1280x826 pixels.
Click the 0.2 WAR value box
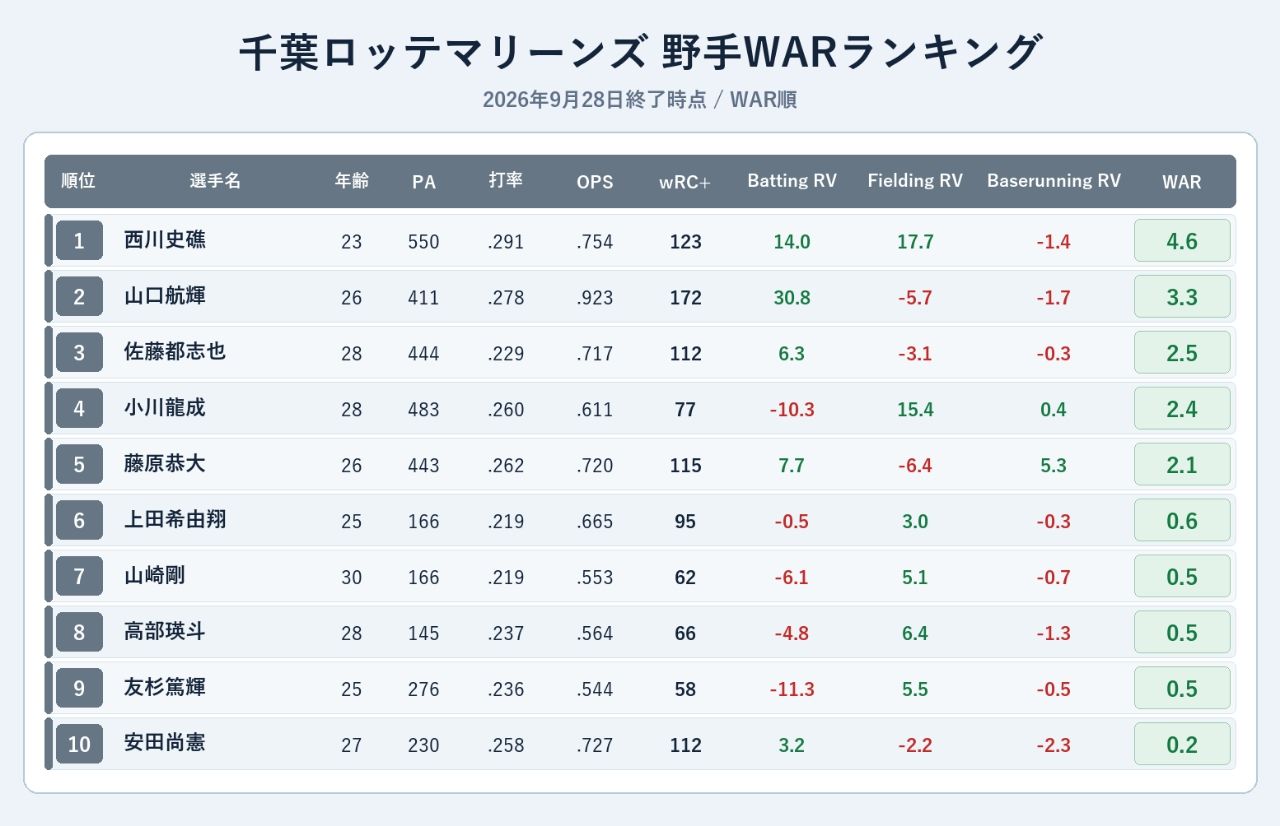(x=1182, y=745)
